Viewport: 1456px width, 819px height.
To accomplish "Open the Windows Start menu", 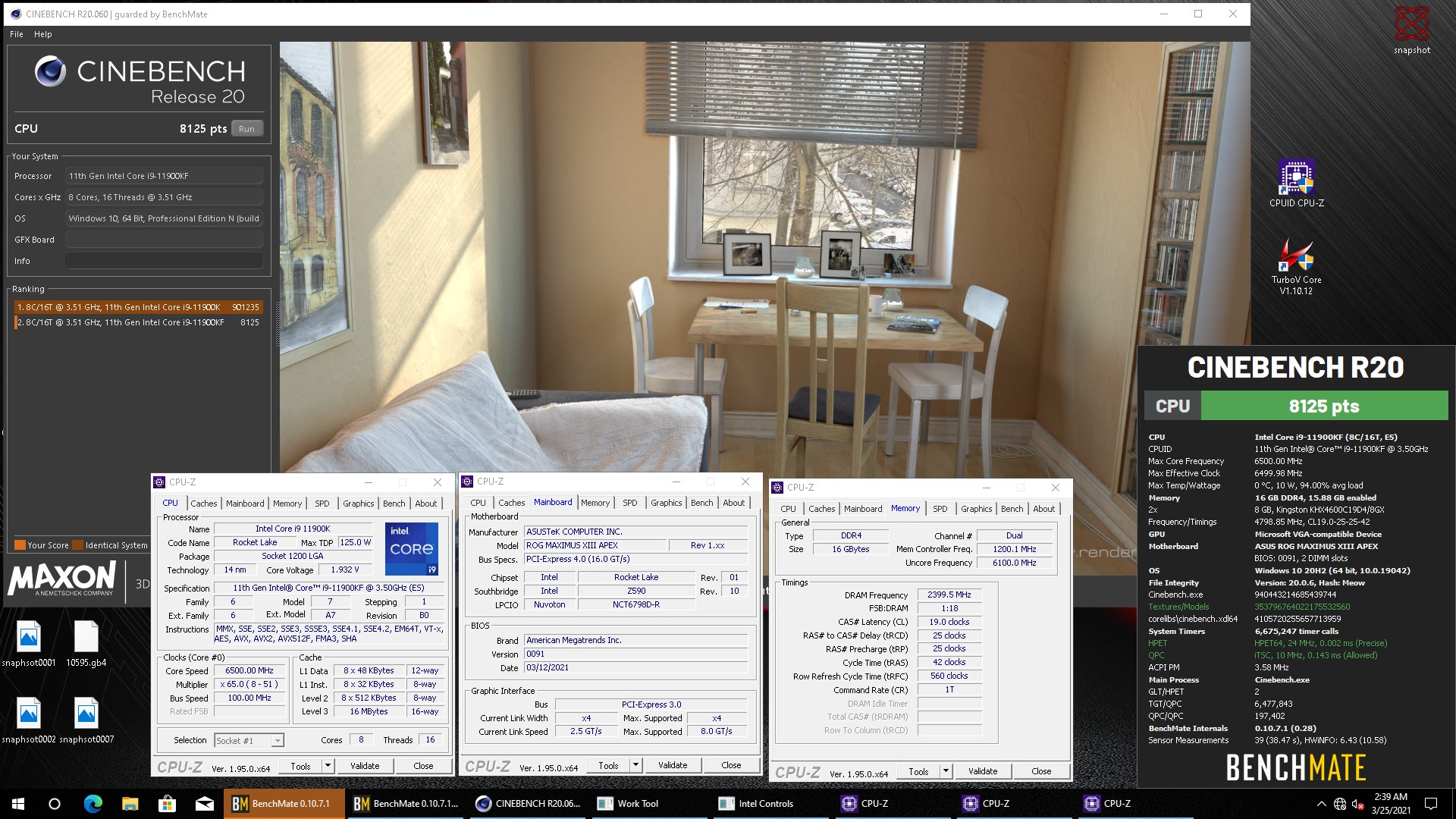I will coord(18,804).
